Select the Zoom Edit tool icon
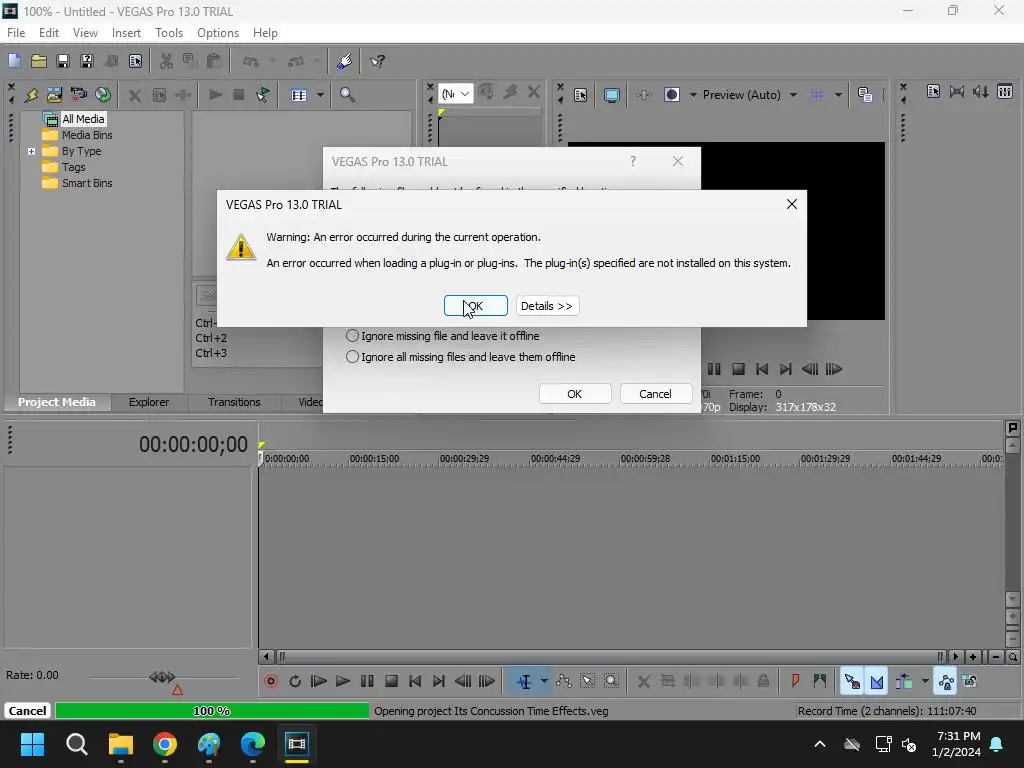Viewport: 1024px width, 768px height. tap(611, 681)
